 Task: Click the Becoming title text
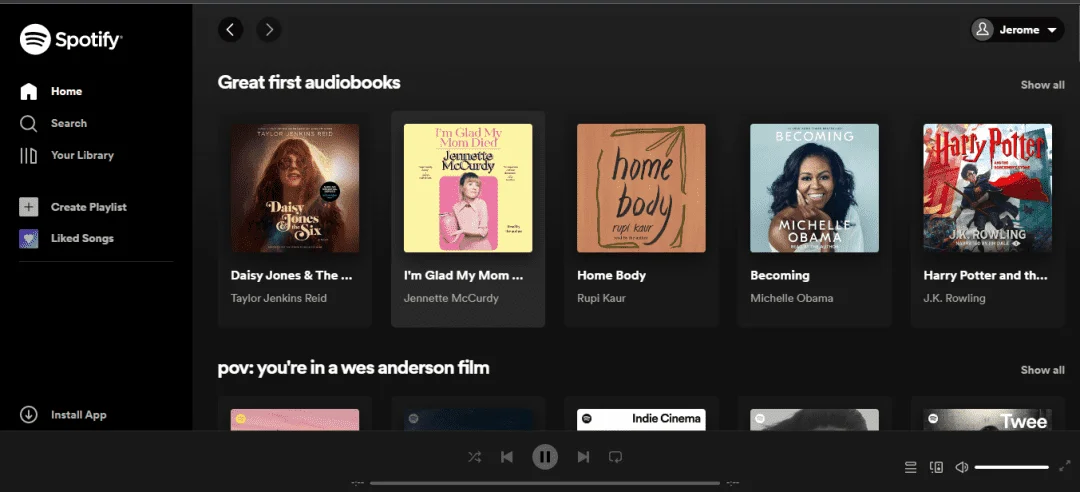pos(780,276)
